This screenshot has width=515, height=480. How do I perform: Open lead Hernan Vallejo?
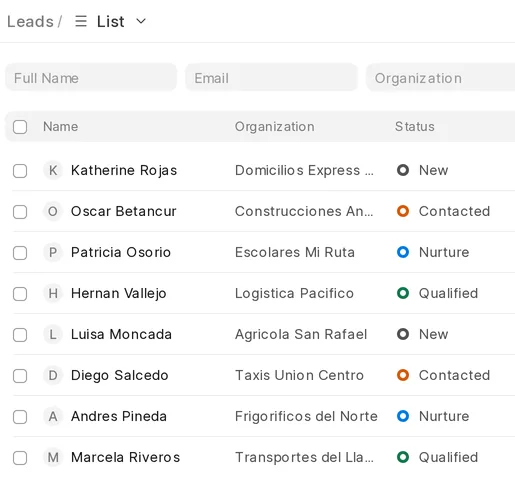pyautogui.click(x=119, y=293)
